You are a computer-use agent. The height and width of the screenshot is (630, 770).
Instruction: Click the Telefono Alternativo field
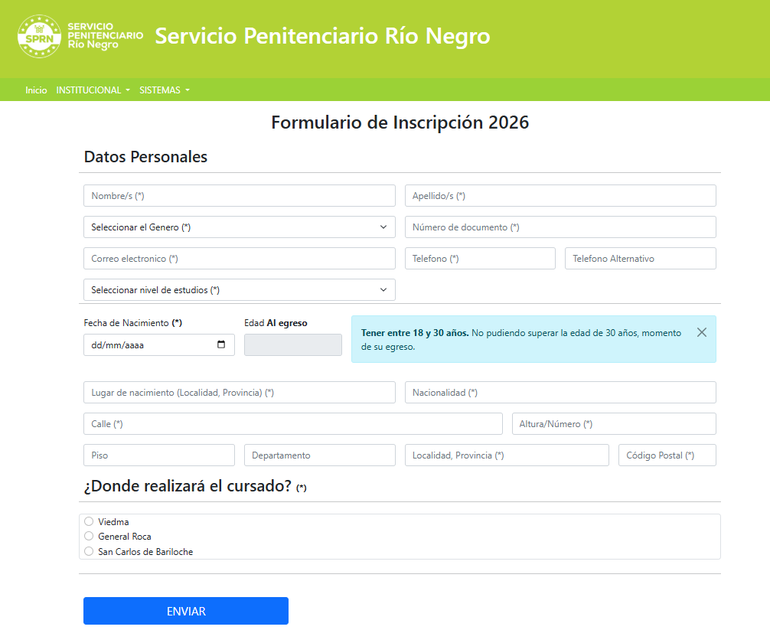[640, 258]
